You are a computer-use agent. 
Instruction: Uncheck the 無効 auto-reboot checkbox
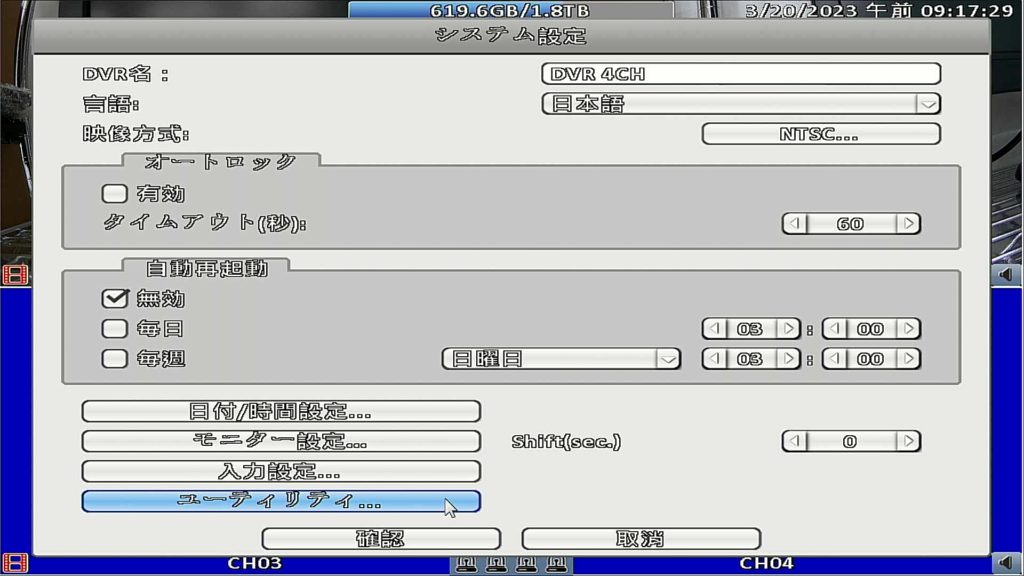[x=115, y=298]
